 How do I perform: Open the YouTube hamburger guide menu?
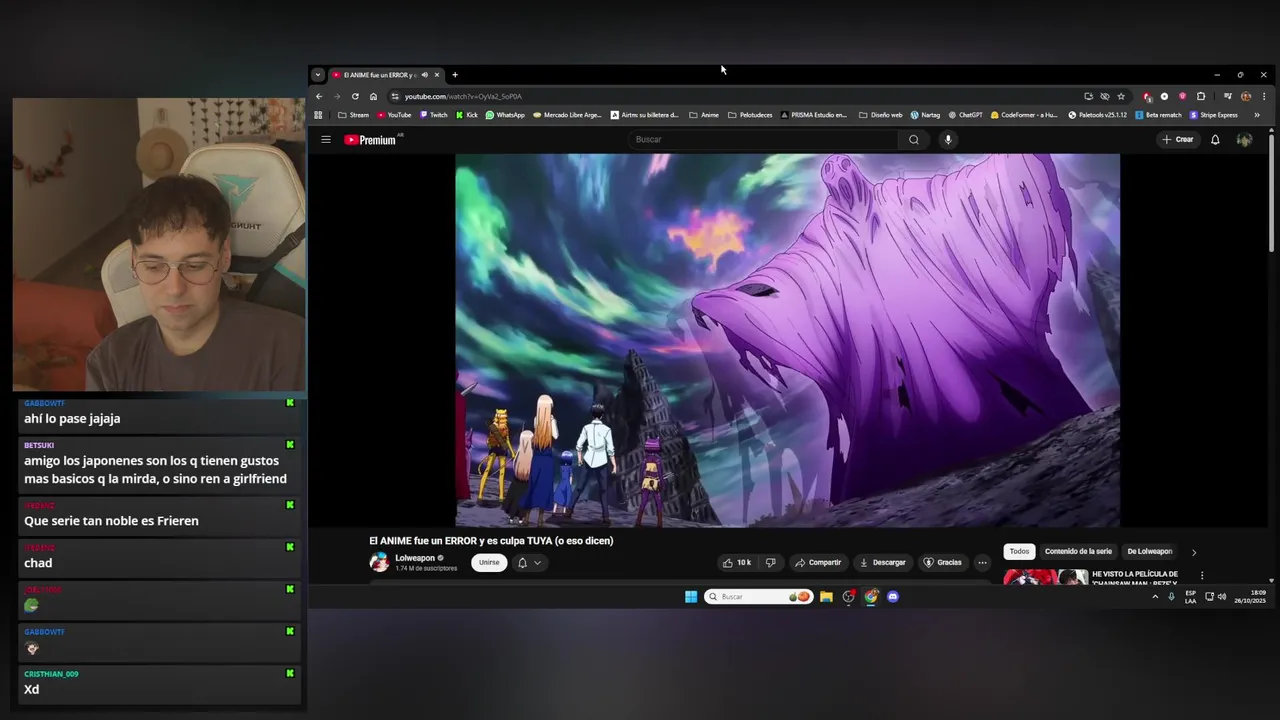326,140
